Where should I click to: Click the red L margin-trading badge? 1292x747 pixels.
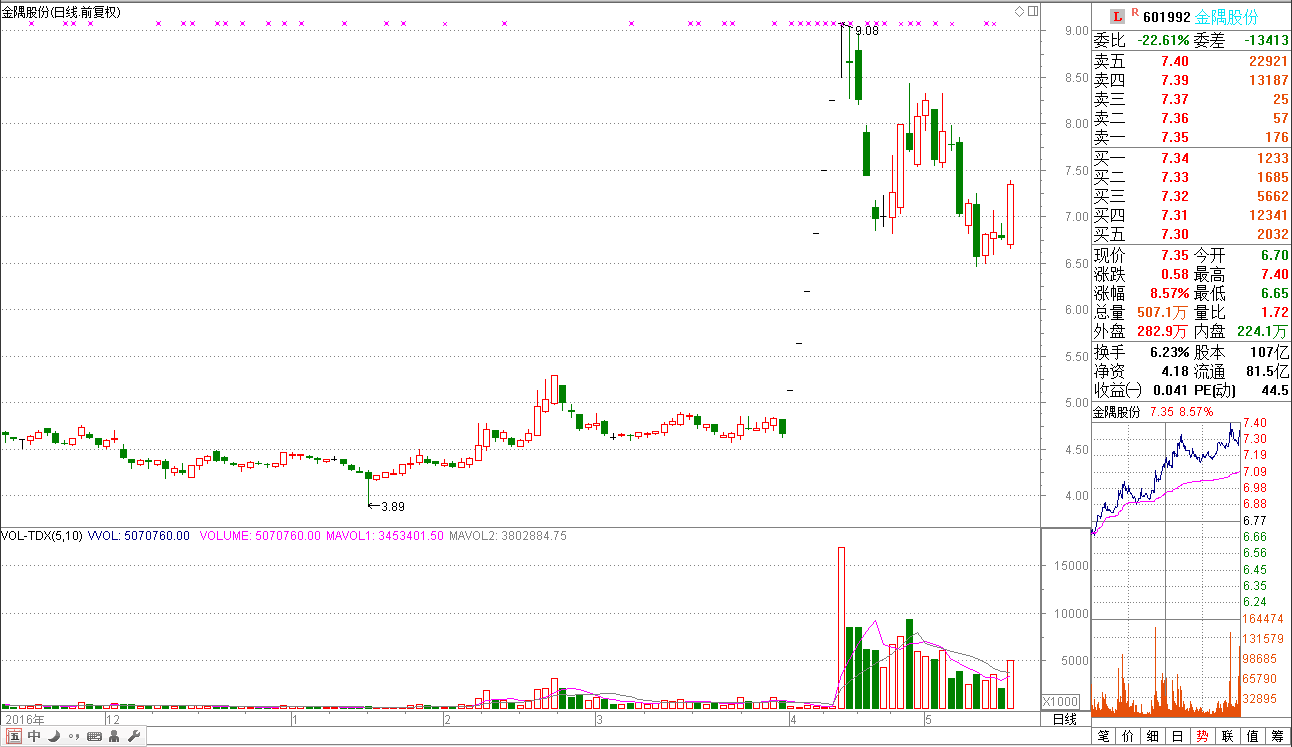click(x=1118, y=15)
